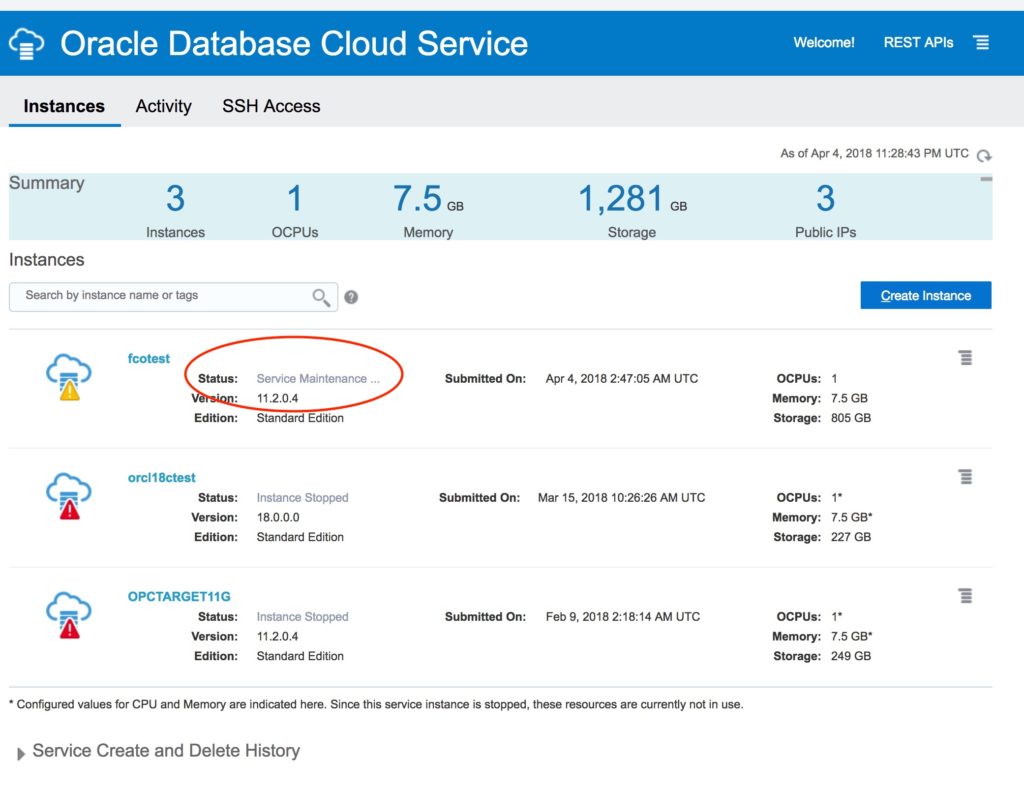This screenshot has height=793, width=1024.
Task: Open the action menu for fcotest instance
Action: (x=965, y=358)
